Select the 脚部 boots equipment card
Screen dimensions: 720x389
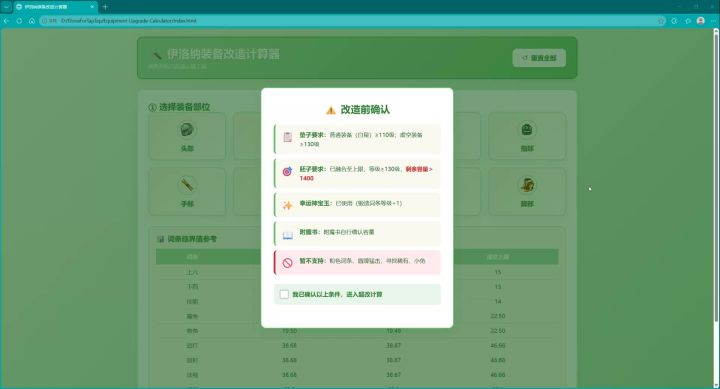[527, 191]
